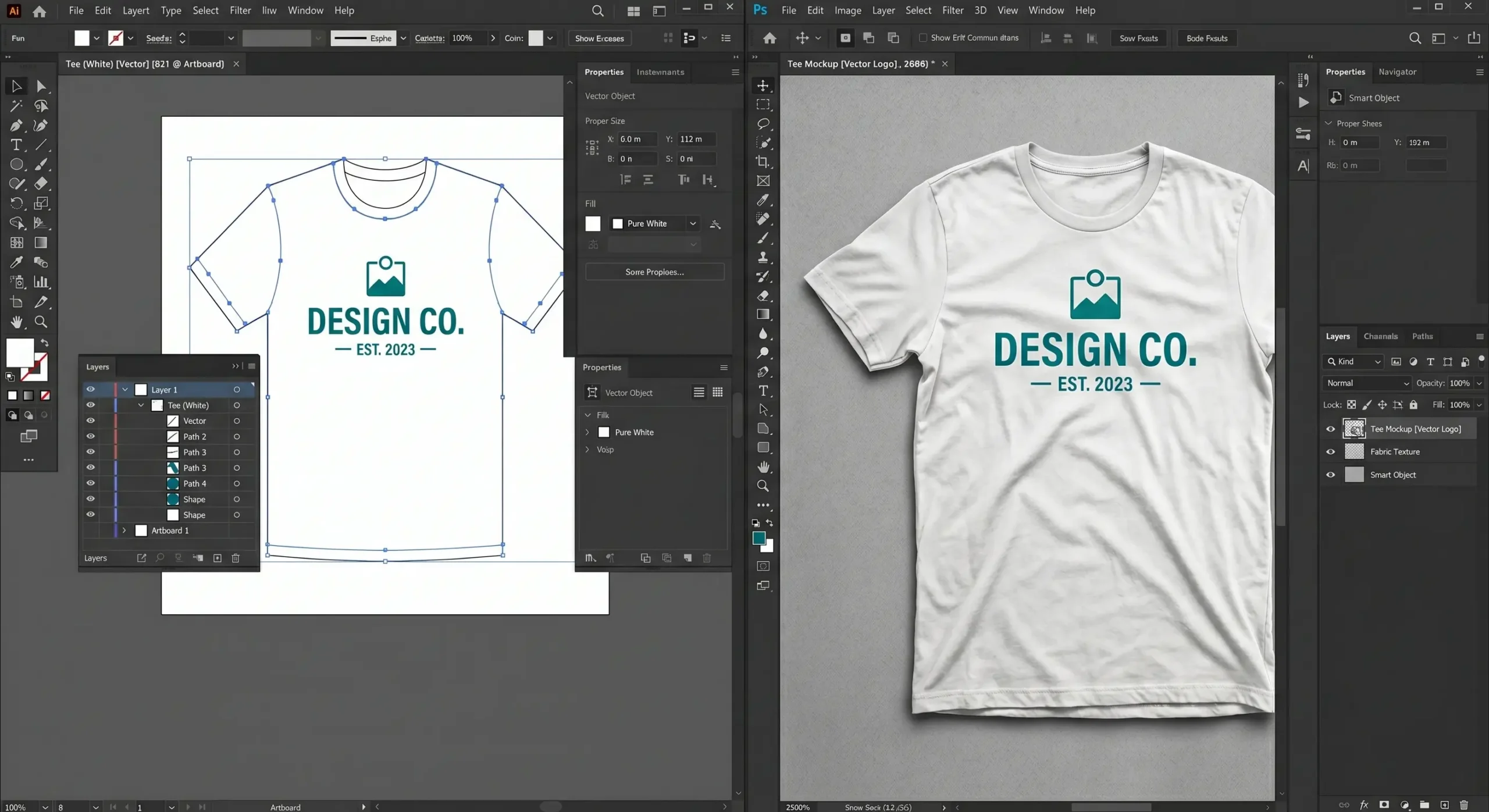Delete selection in Illustrator Layers panel trash

(x=236, y=558)
